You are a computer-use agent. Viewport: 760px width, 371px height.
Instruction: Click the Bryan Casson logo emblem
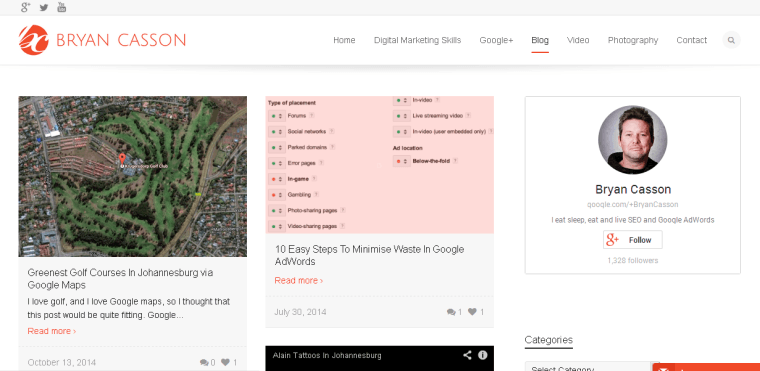(33, 40)
